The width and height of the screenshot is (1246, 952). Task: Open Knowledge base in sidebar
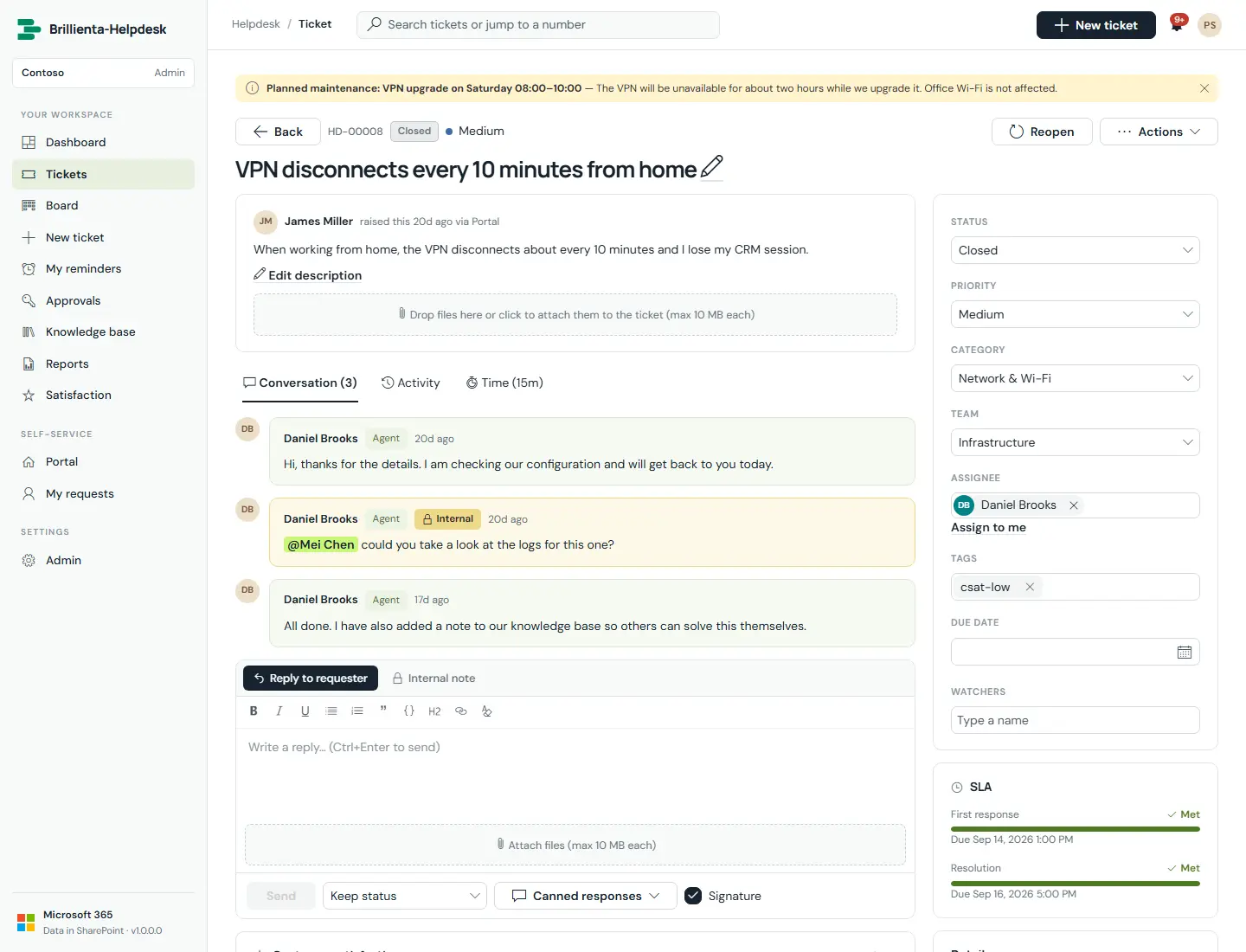tap(103, 332)
